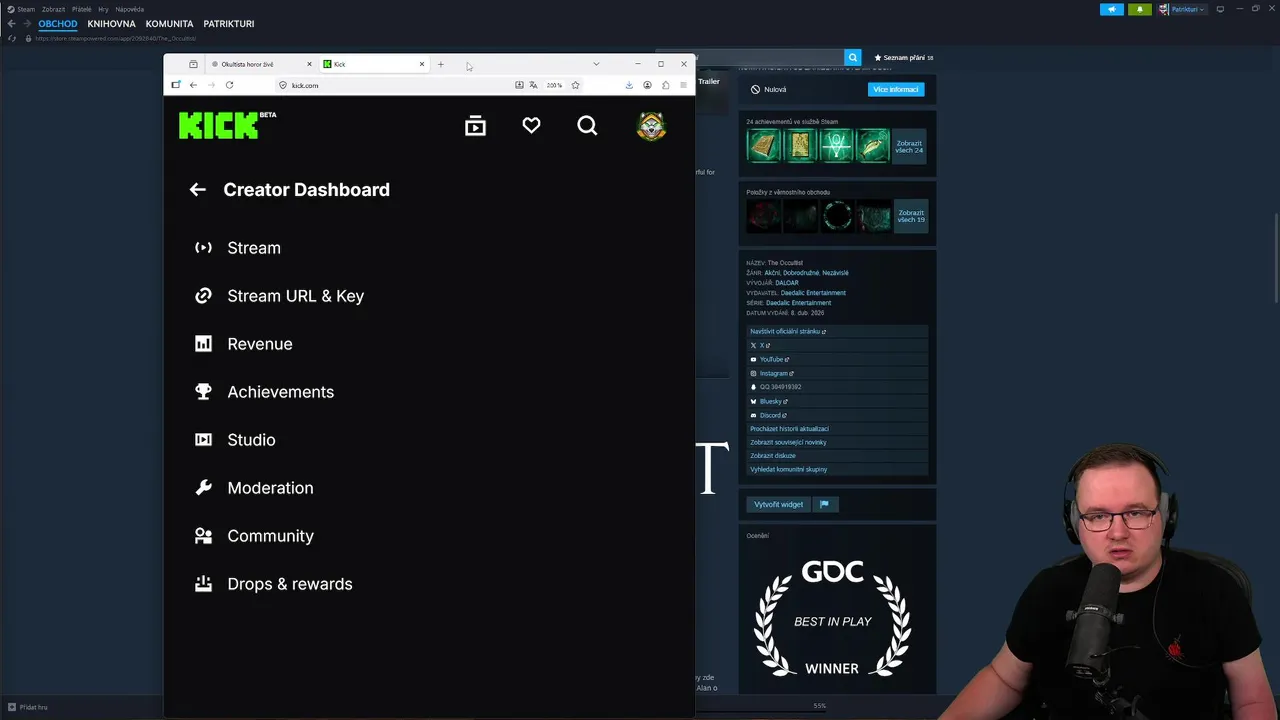Reload the kick.com page in browser
The image size is (1280, 720).
coord(229,85)
